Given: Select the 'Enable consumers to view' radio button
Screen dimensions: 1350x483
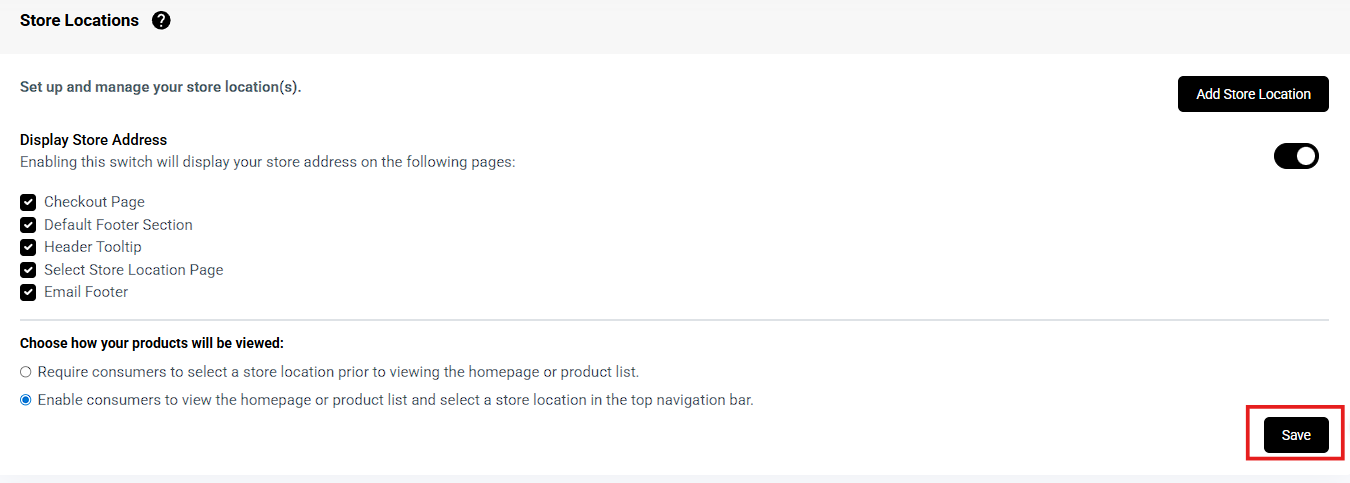Looking at the screenshot, I should point(26,400).
